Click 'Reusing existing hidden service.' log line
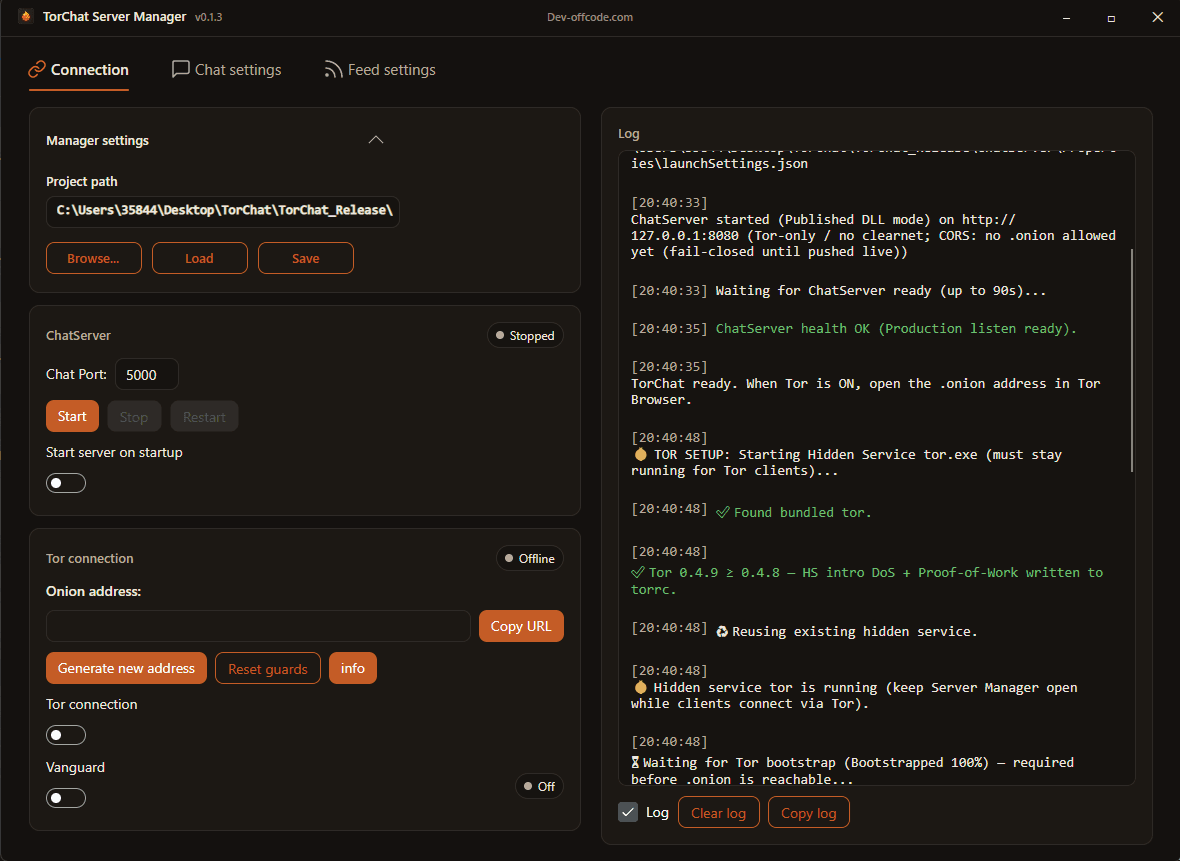Viewport: 1180px width, 861px height. pos(804,631)
